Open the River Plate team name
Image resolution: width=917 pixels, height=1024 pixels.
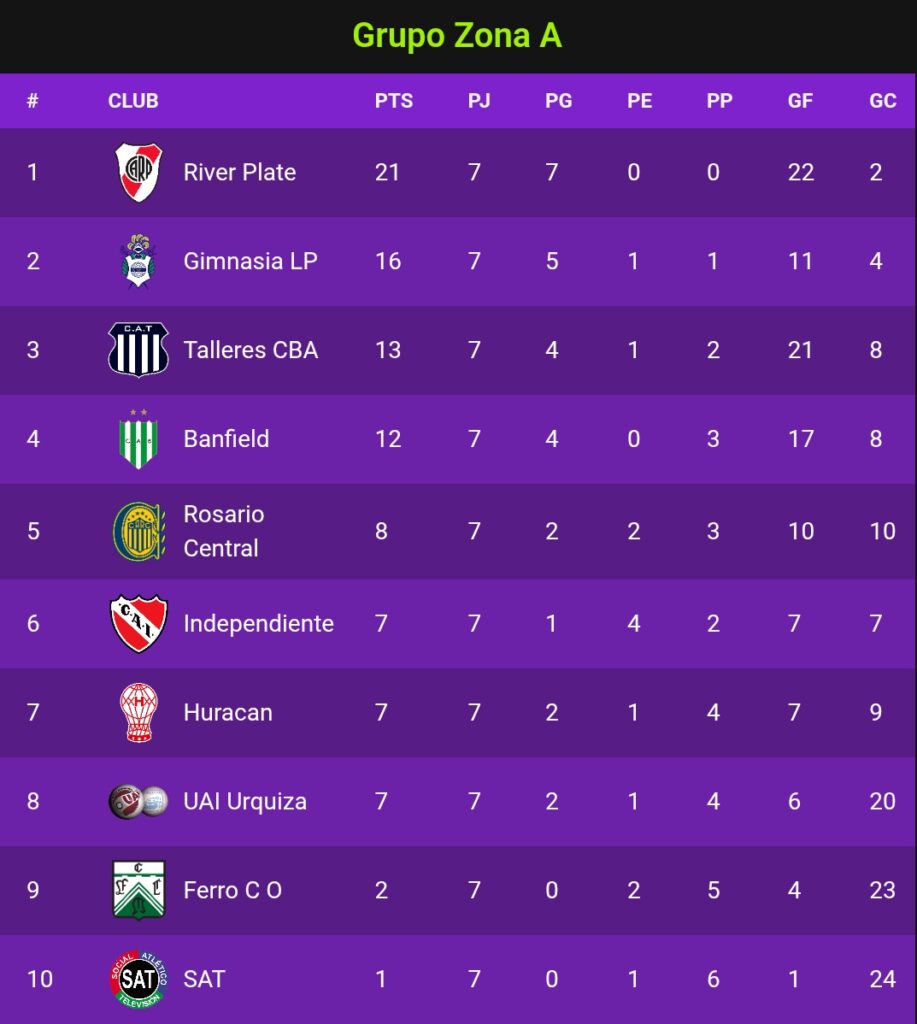(240, 172)
